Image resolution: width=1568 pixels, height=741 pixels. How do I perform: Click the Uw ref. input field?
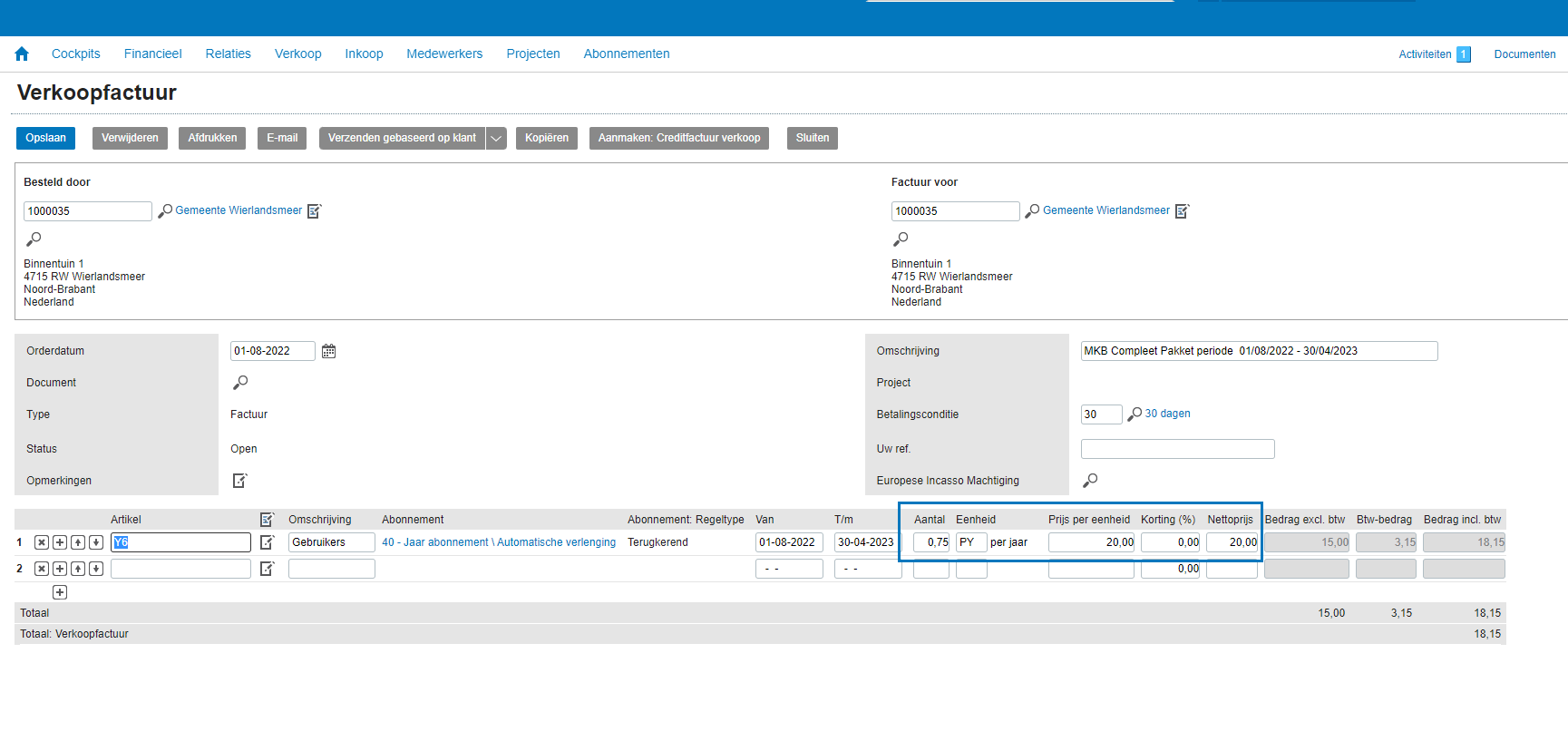[1177, 449]
